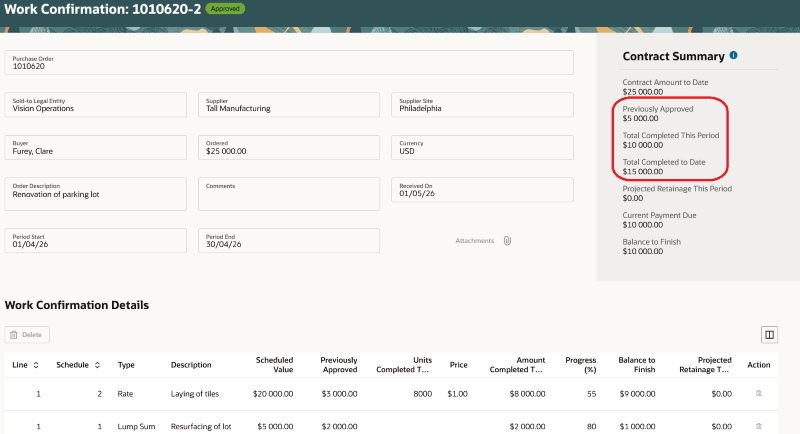Sort the table by the Schedule column arrows
The image size is (800, 434).
[97, 365]
